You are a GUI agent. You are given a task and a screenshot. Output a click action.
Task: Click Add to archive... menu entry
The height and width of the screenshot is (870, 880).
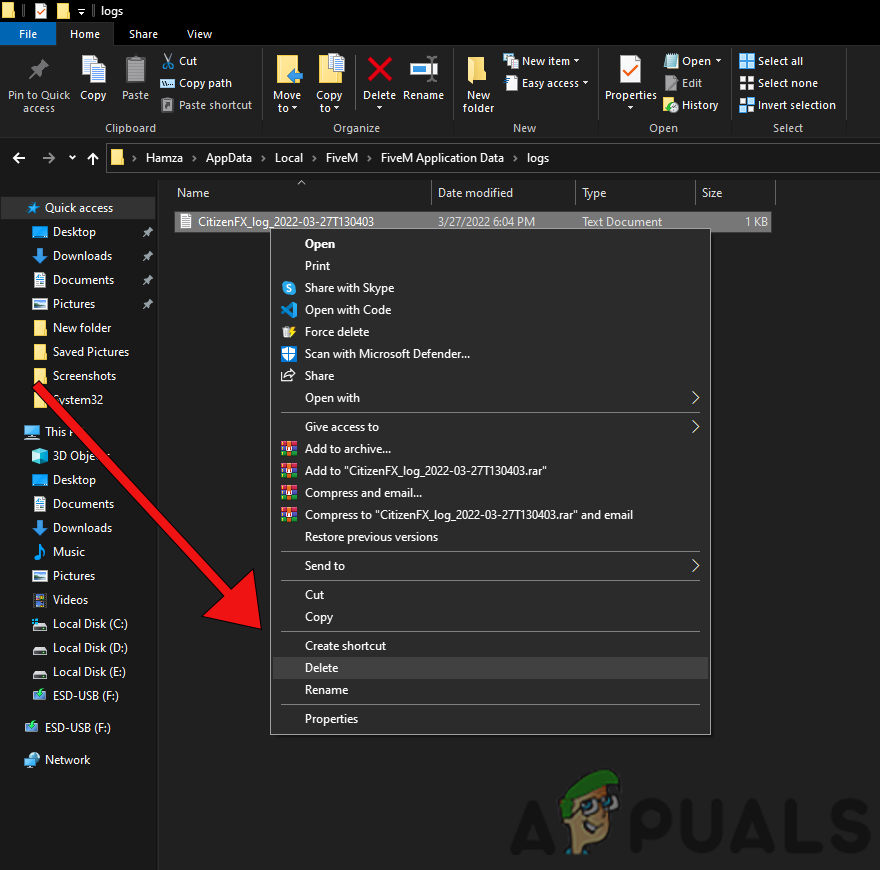(x=490, y=449)
